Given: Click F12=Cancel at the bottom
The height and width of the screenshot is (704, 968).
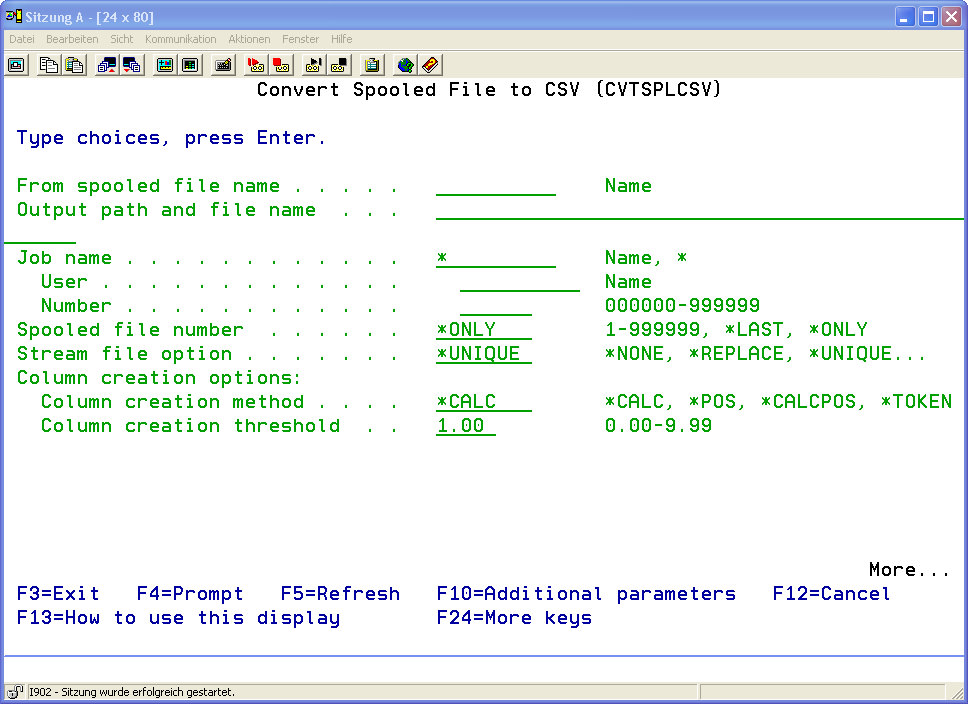Looking at the screenshot, I should pyautogui.click(x=831, y=594).
